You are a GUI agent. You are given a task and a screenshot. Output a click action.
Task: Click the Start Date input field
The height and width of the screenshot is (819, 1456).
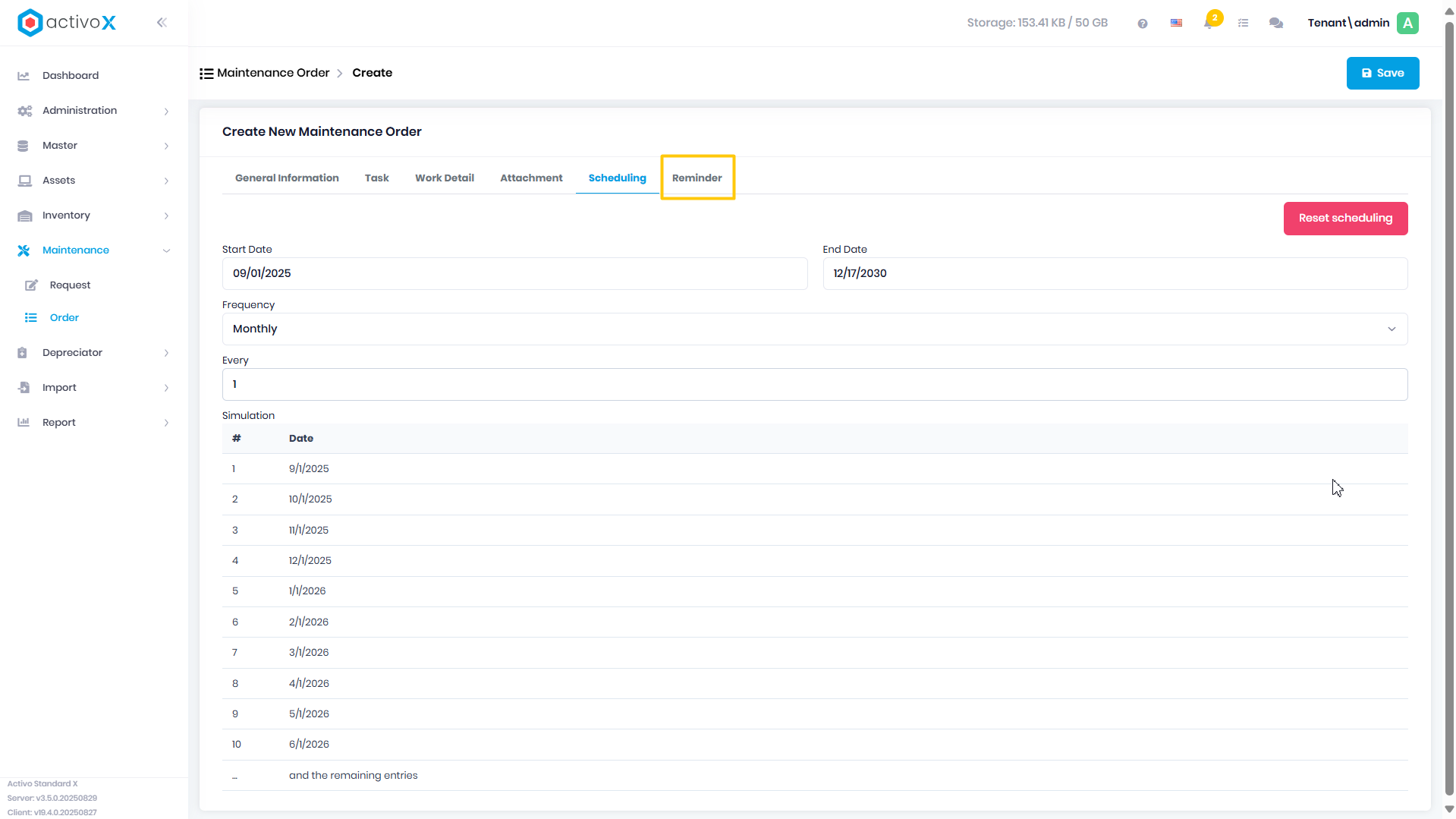[514, 274]
